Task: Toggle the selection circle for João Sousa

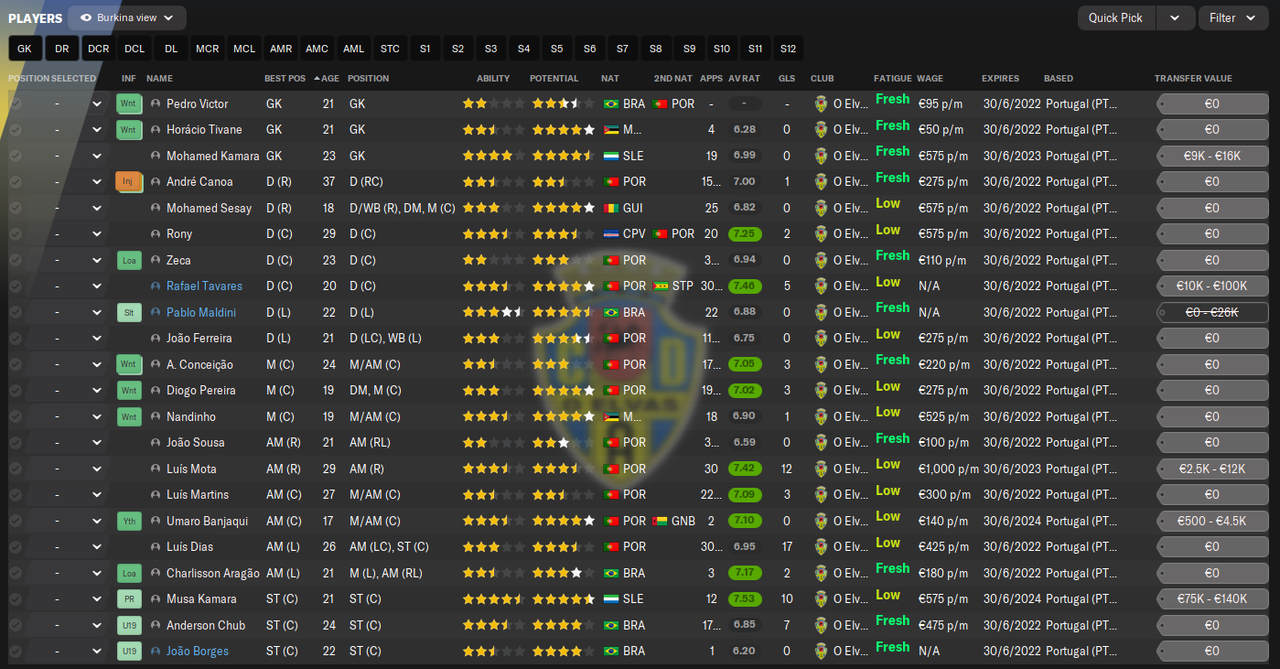Action: (x=15, y=443)
